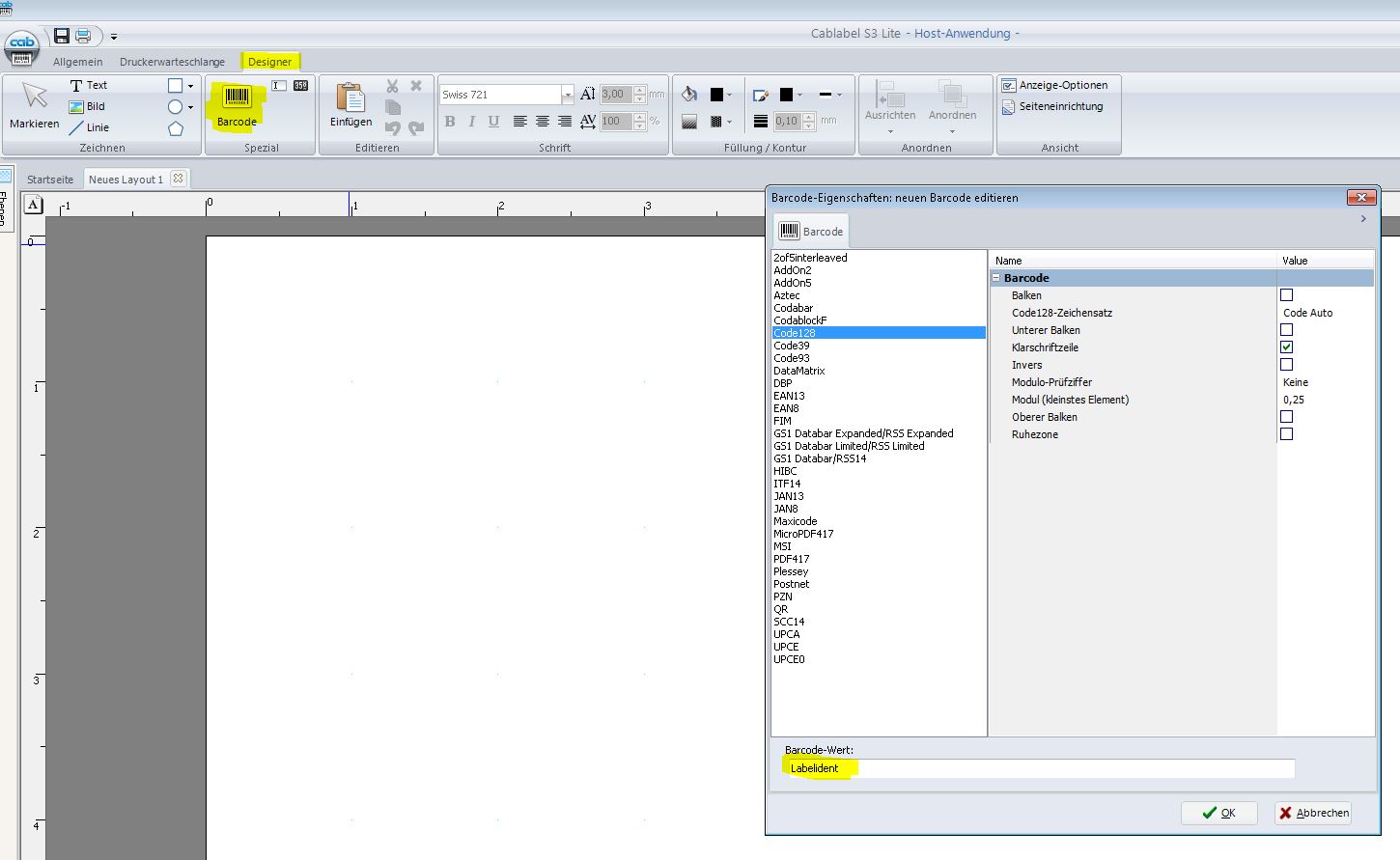1400x860 pixels.
Task: Click the print icon in quick access toolbar
Action: click(x=83, y=36)
